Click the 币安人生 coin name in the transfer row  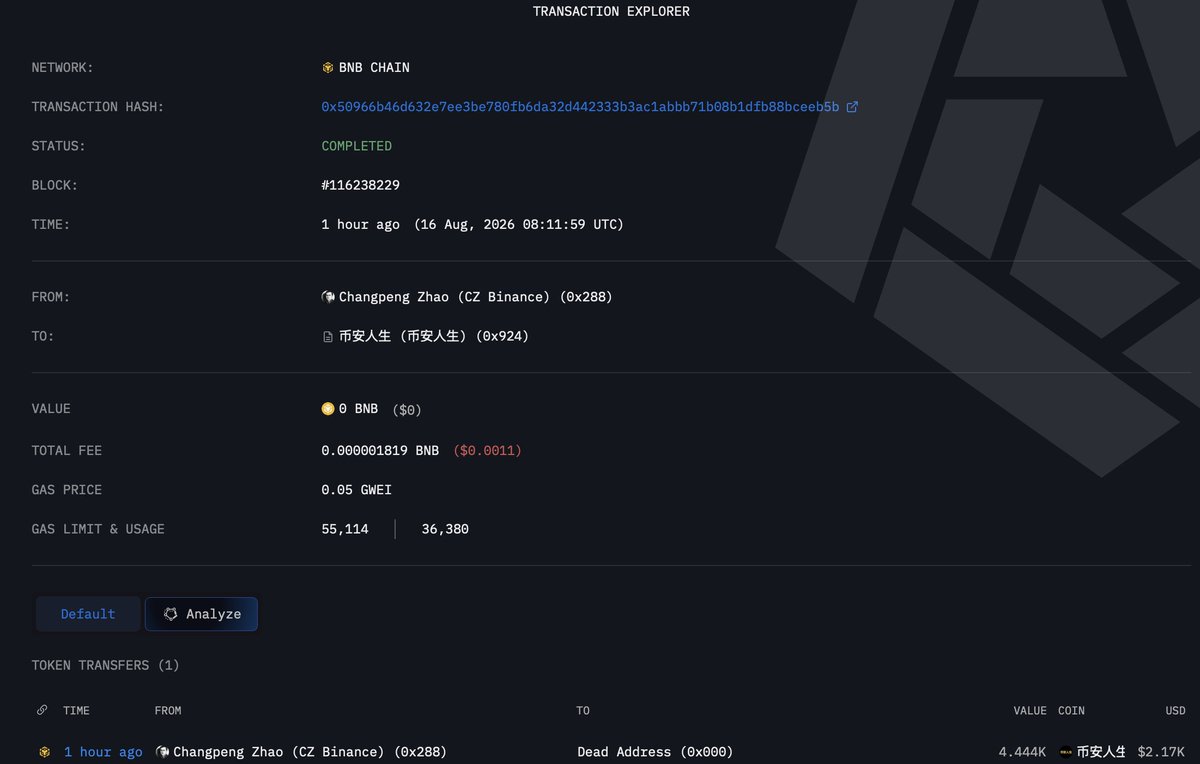1101,752
